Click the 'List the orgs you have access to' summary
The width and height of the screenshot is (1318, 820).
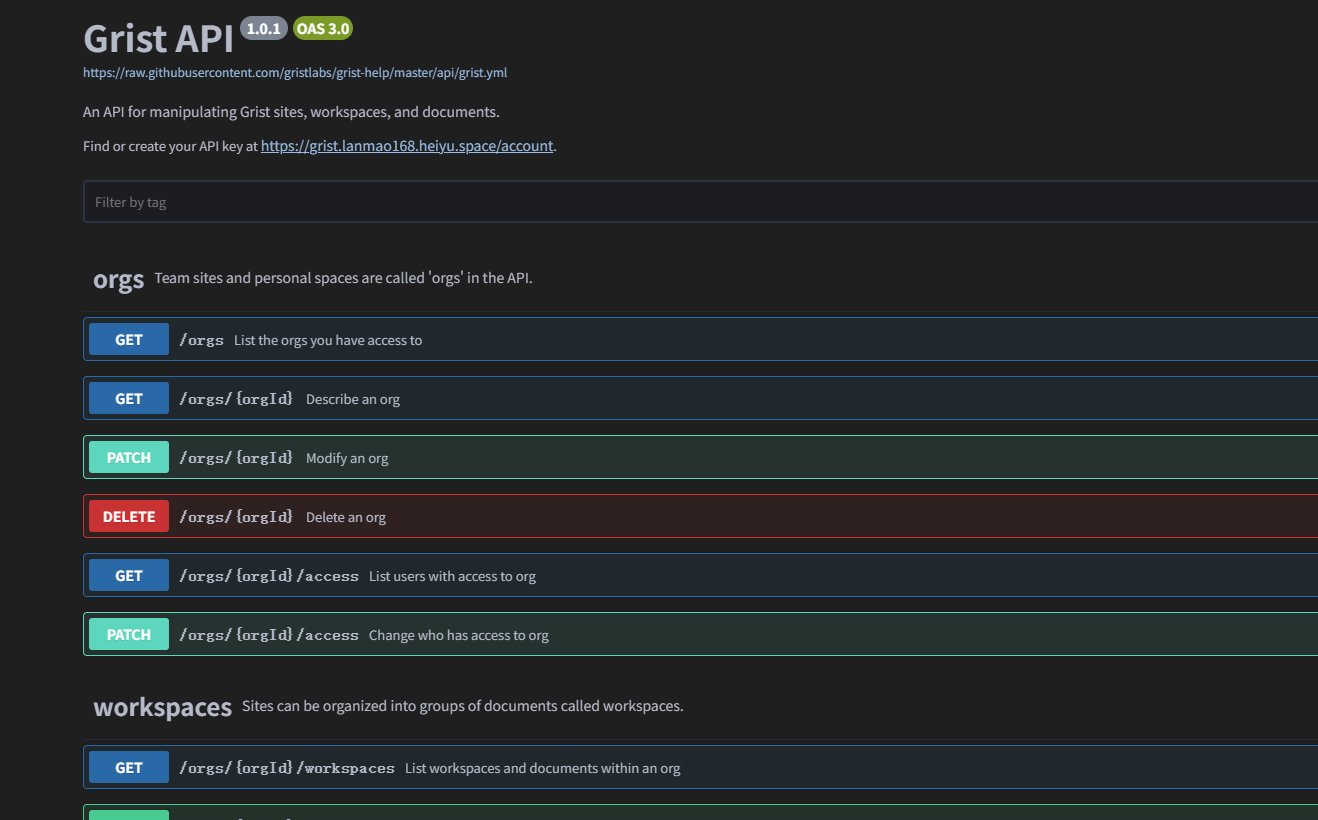coord(328,340)
